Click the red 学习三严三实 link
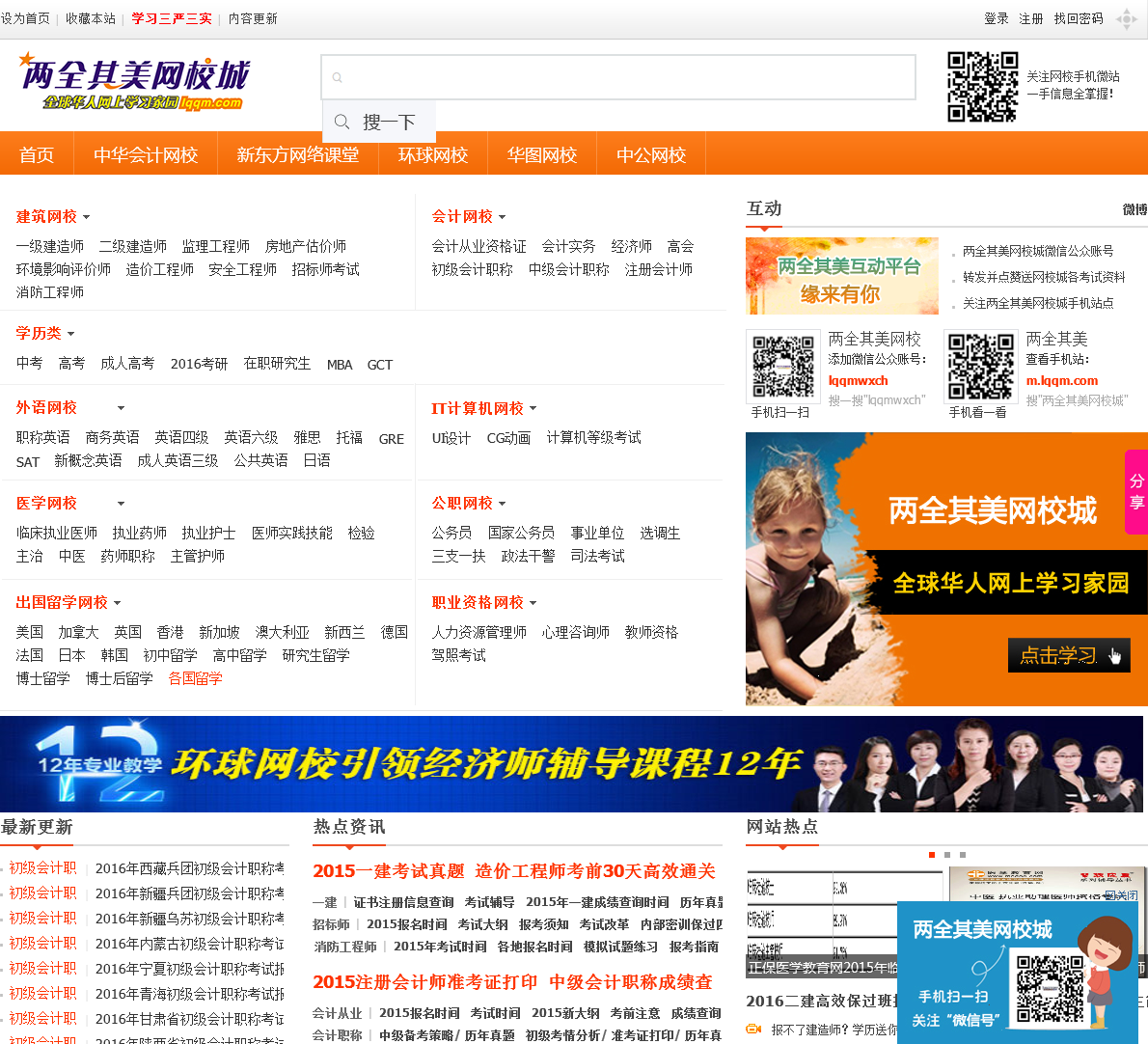Viewport: 1148px width, 1044px height. point(172,19)
